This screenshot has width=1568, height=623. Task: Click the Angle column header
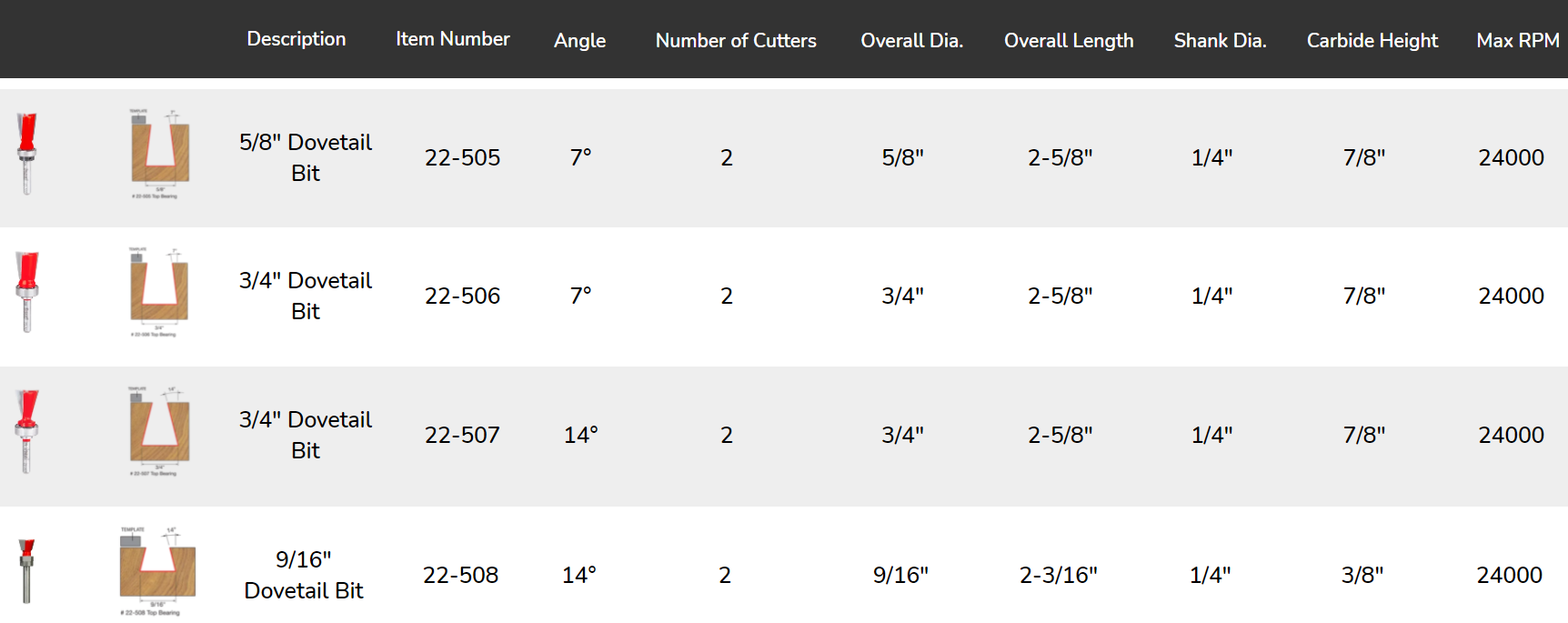[x=580, y=41]
